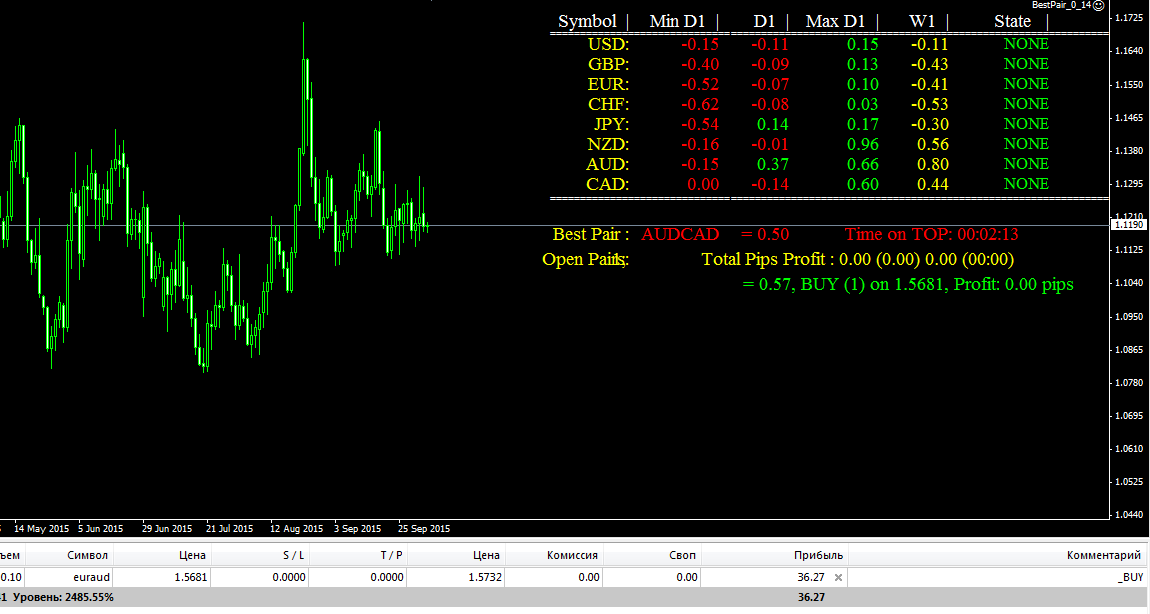Click the W1 header in indicator table
Screen dimensions: 1150x614
(923, 21)
